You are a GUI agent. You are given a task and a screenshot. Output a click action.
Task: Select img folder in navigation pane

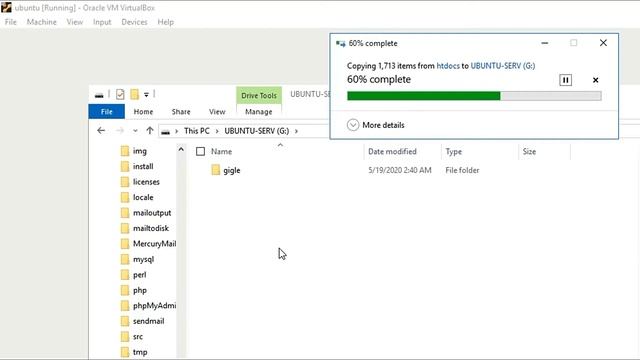tap(140, 151)
